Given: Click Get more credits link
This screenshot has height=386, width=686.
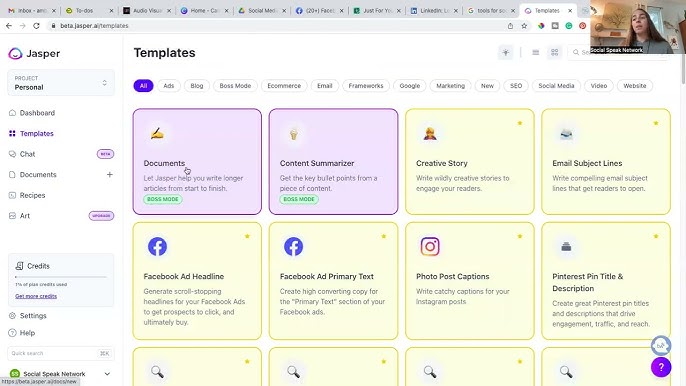Looking at the screenshot, I should tap(36, 296).
